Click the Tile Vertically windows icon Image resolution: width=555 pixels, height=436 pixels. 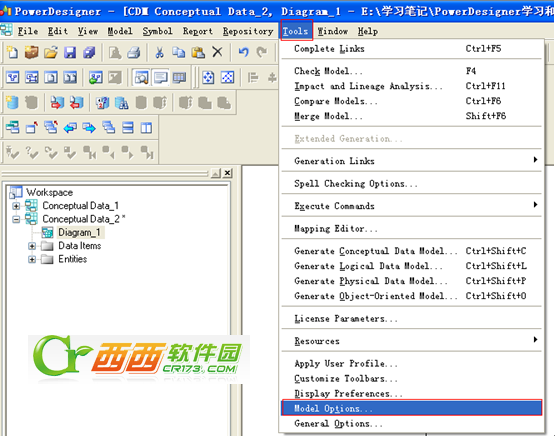[147, 127]
